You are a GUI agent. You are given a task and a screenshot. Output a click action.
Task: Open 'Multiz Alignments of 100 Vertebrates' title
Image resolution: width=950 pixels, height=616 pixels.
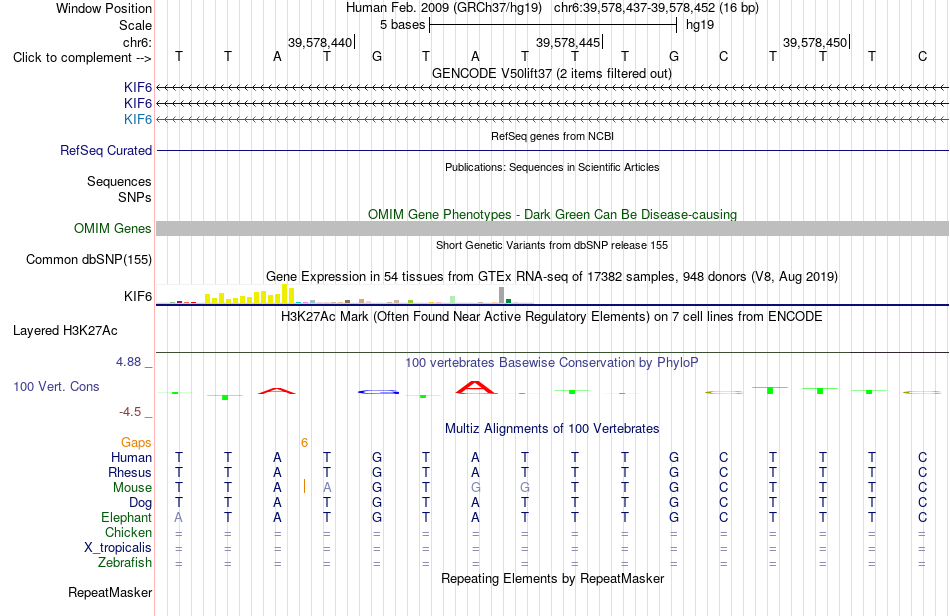pos(552,429)
